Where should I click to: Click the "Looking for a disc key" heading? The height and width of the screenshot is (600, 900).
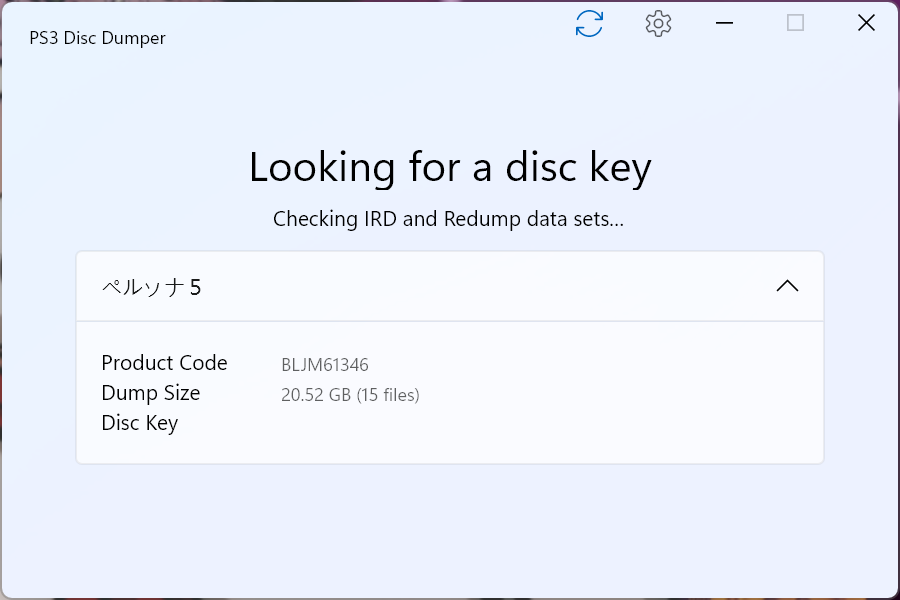coord(450,168)
